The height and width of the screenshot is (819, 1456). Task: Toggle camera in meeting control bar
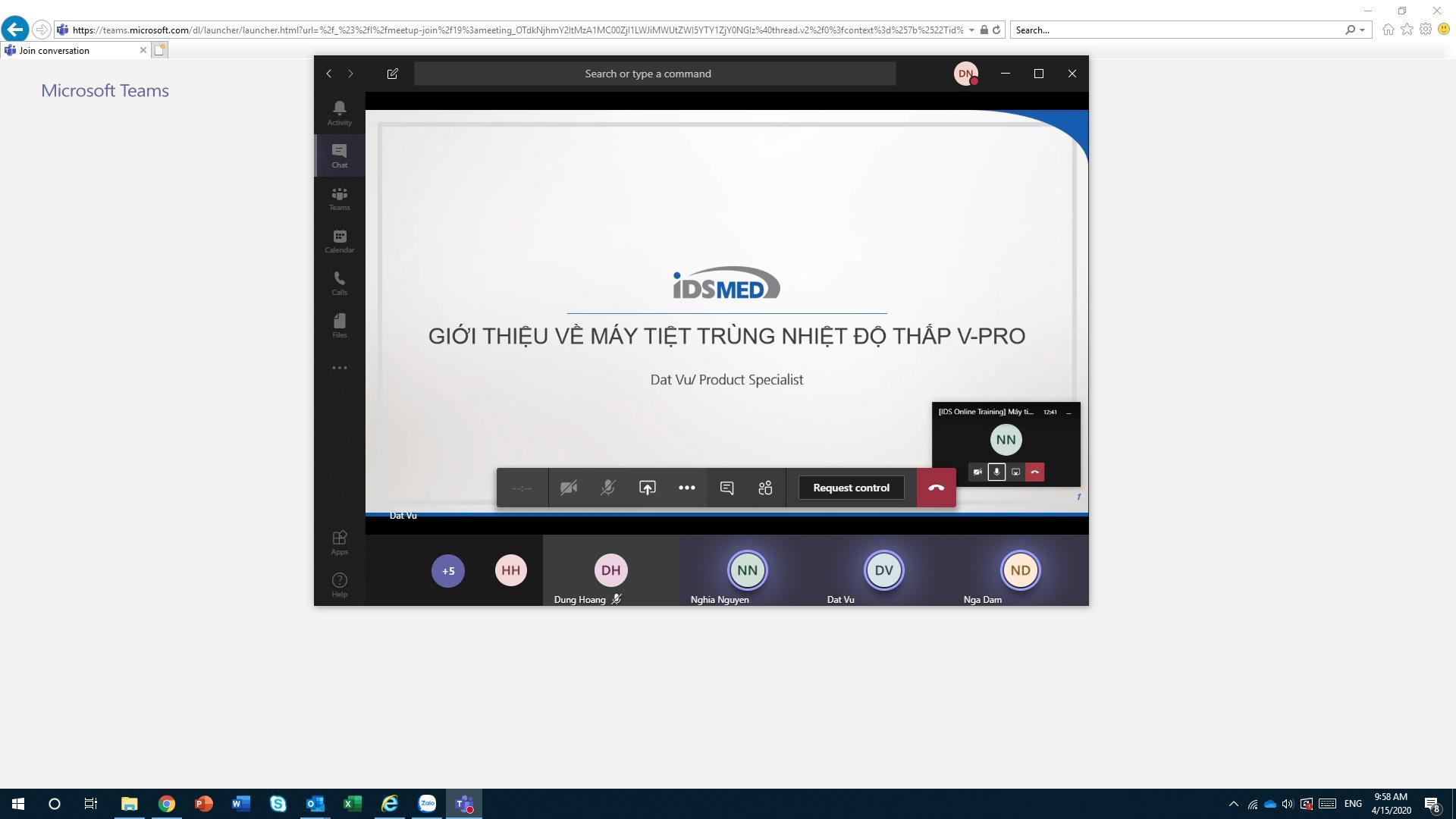[x=569, y=488]
